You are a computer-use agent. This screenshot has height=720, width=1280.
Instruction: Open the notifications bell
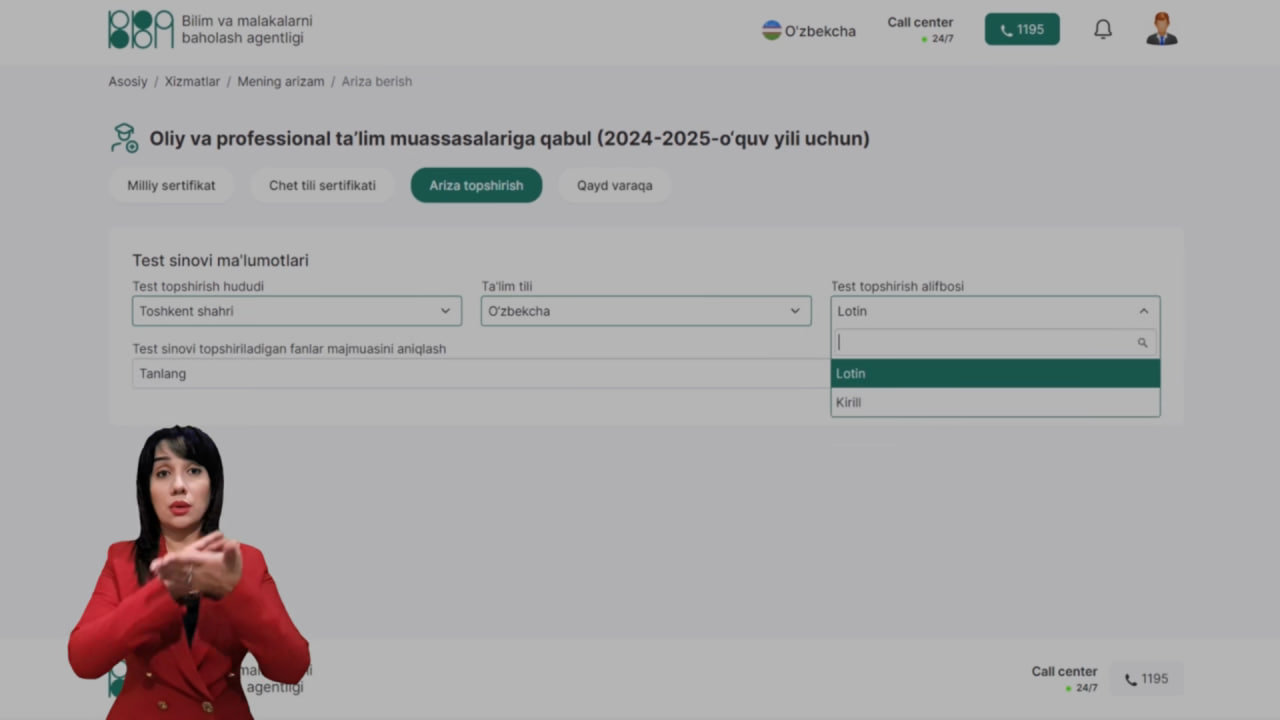[1103, 30]
